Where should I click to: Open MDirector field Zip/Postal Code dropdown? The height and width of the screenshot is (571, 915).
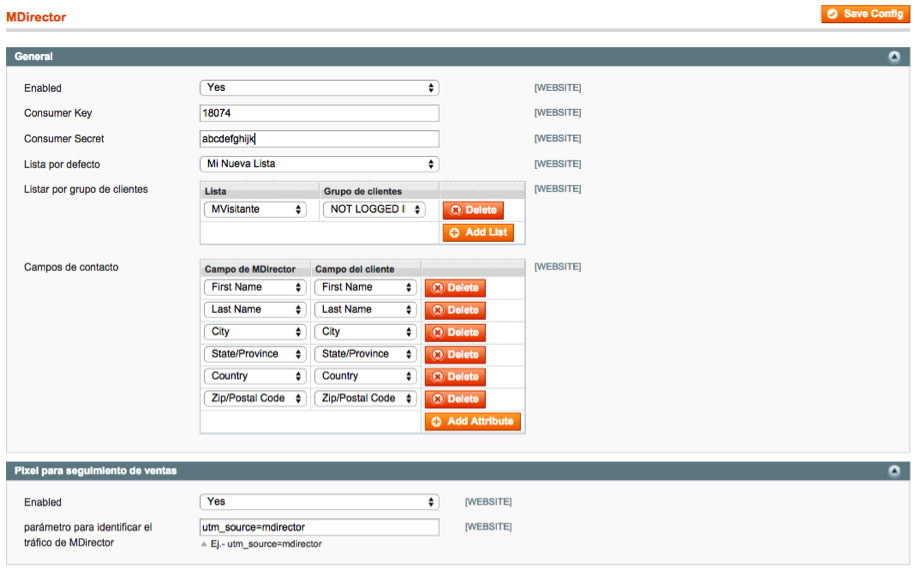(x=255, y=398)
